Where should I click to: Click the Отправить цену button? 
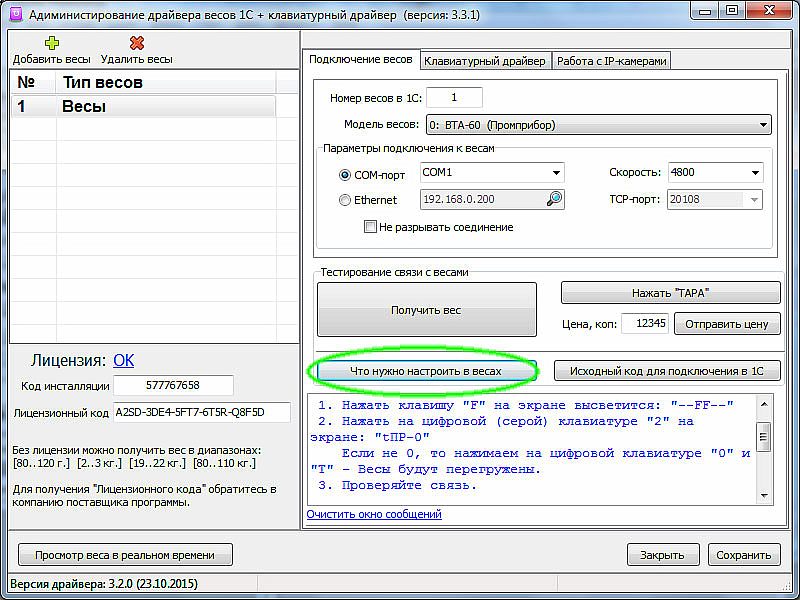pyautogui.click(x=727, y=324)
